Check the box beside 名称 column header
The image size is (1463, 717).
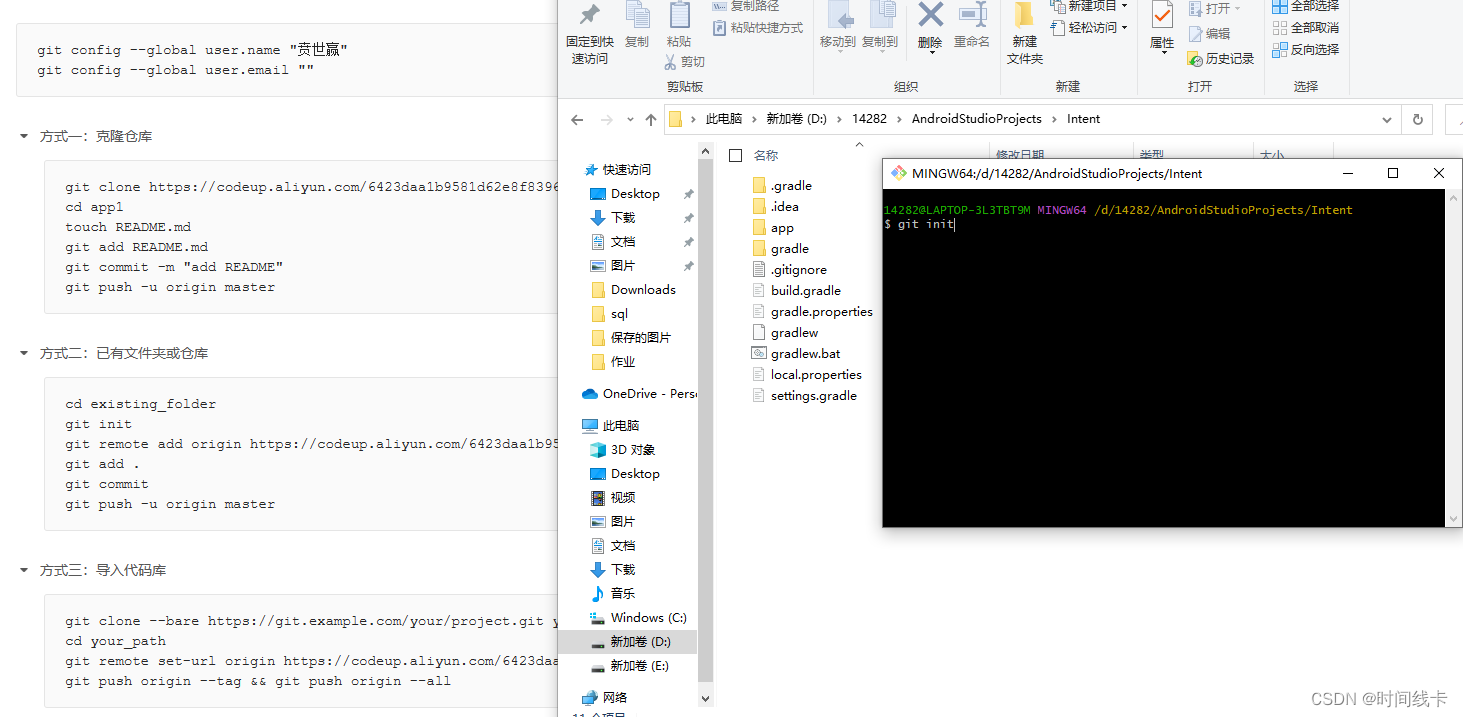pyautogui.click(x=737, y=155)
